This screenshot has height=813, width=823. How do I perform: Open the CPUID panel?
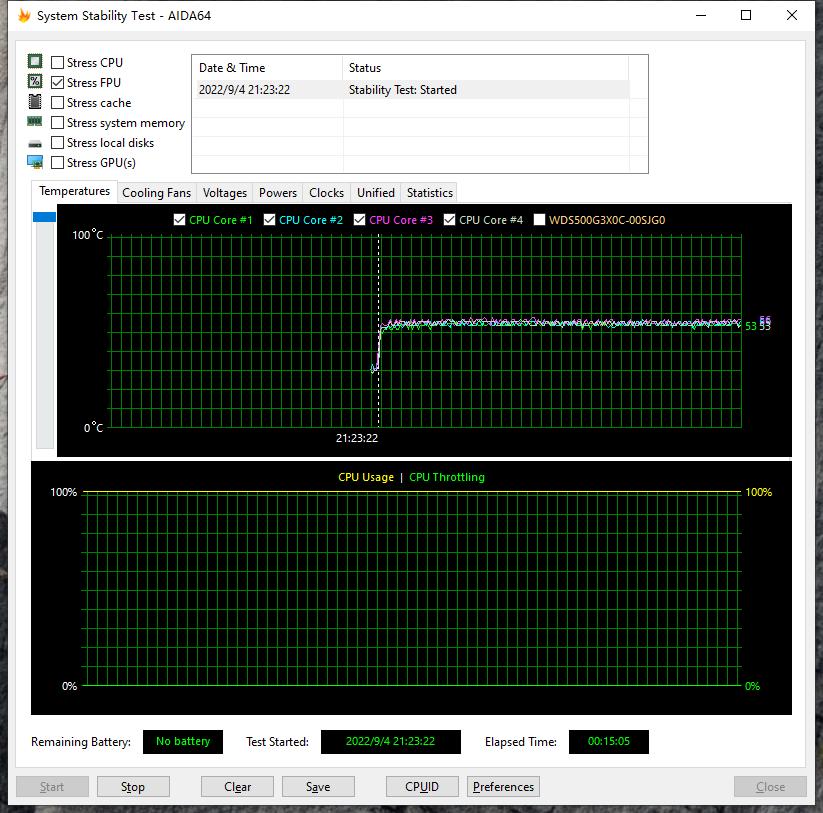[x=421, y=787]
